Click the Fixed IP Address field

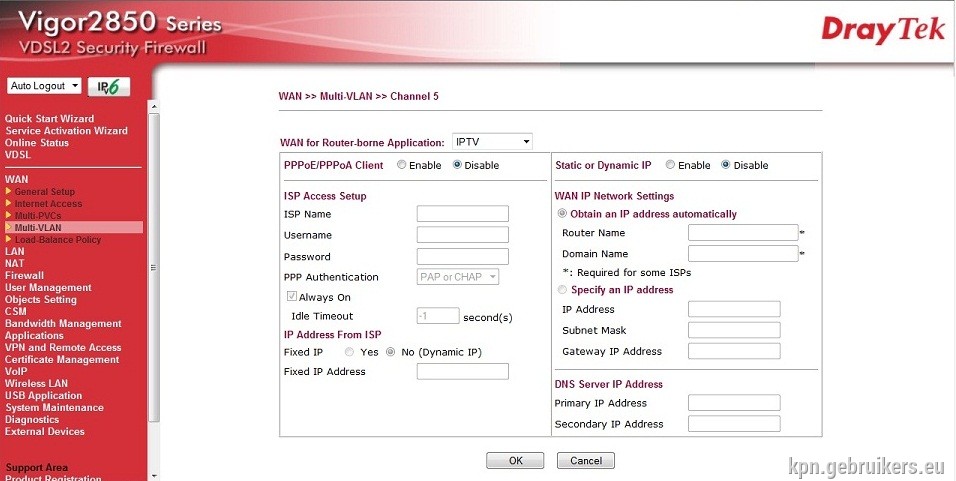pos(463,371)
